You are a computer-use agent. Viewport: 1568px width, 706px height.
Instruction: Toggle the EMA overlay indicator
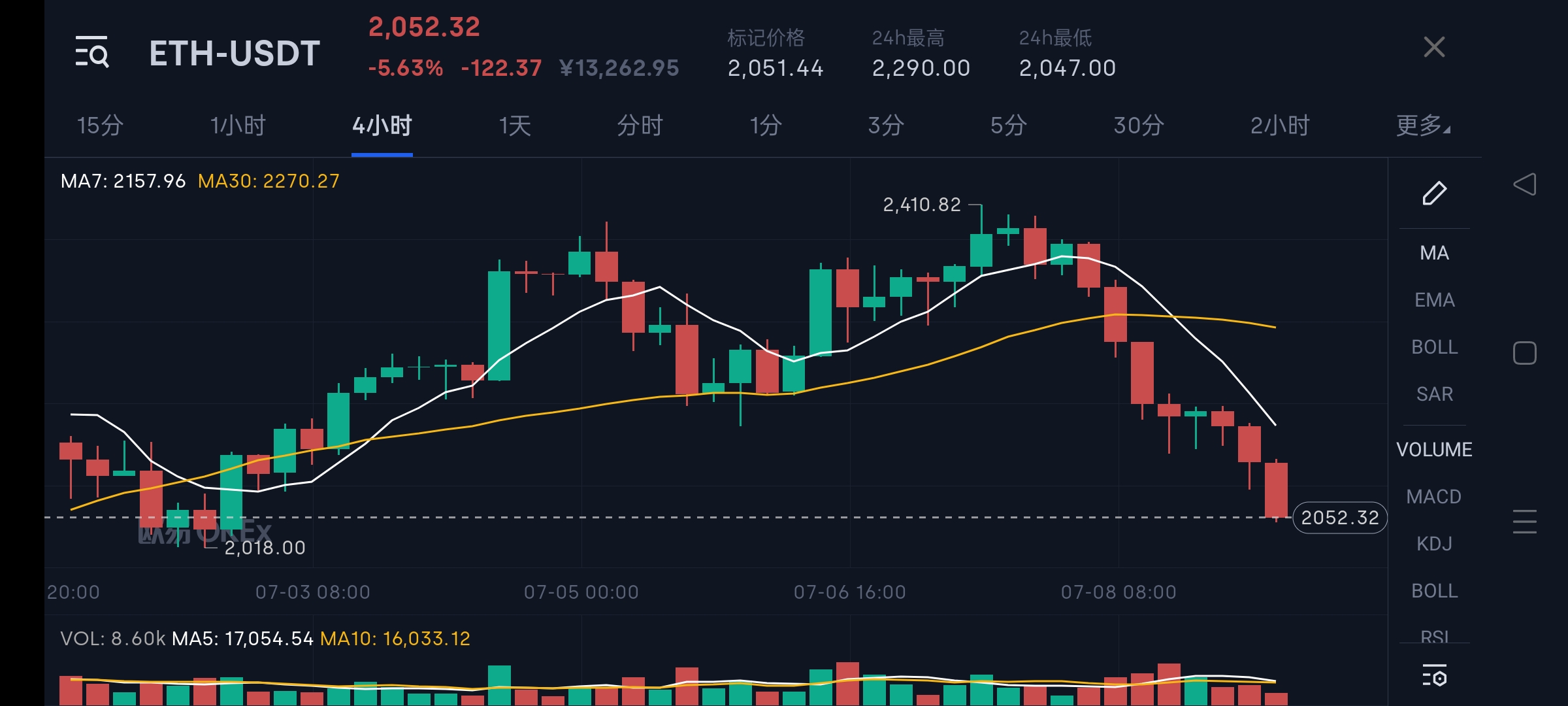tap(1434, 300)
